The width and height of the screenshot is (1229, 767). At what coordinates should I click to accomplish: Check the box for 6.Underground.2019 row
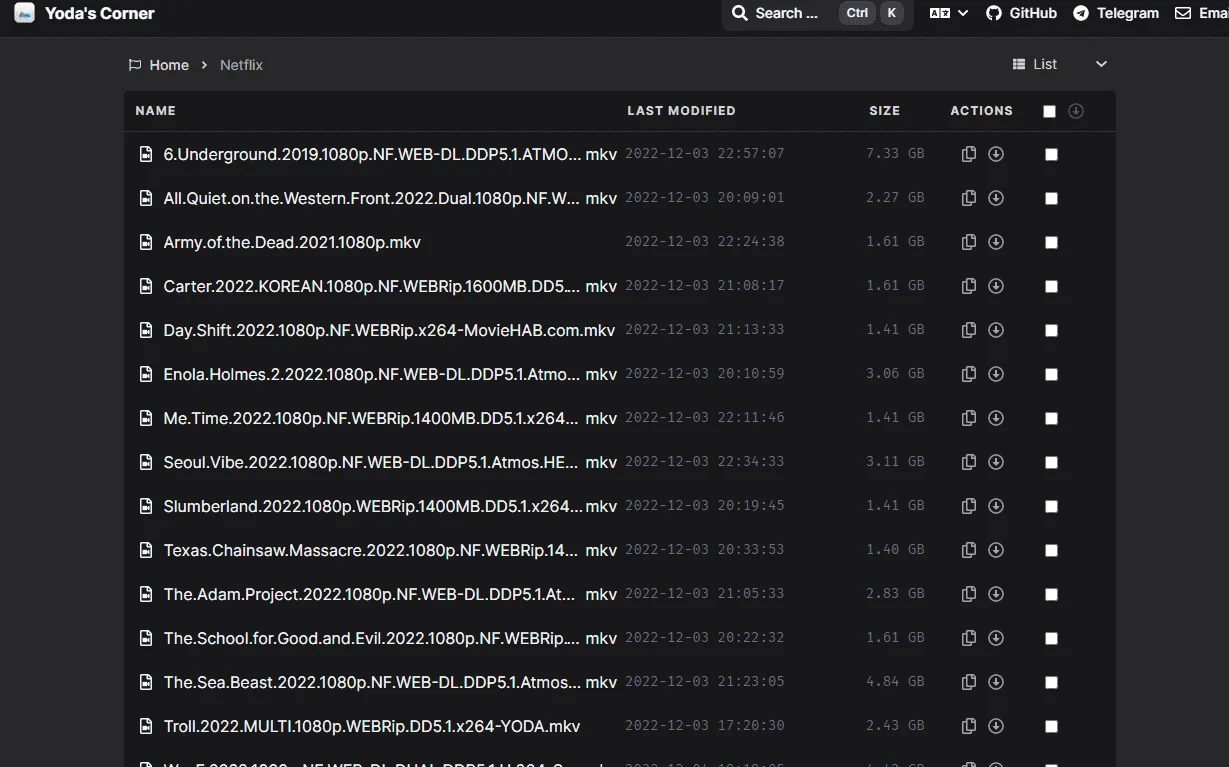[1051, 154]
